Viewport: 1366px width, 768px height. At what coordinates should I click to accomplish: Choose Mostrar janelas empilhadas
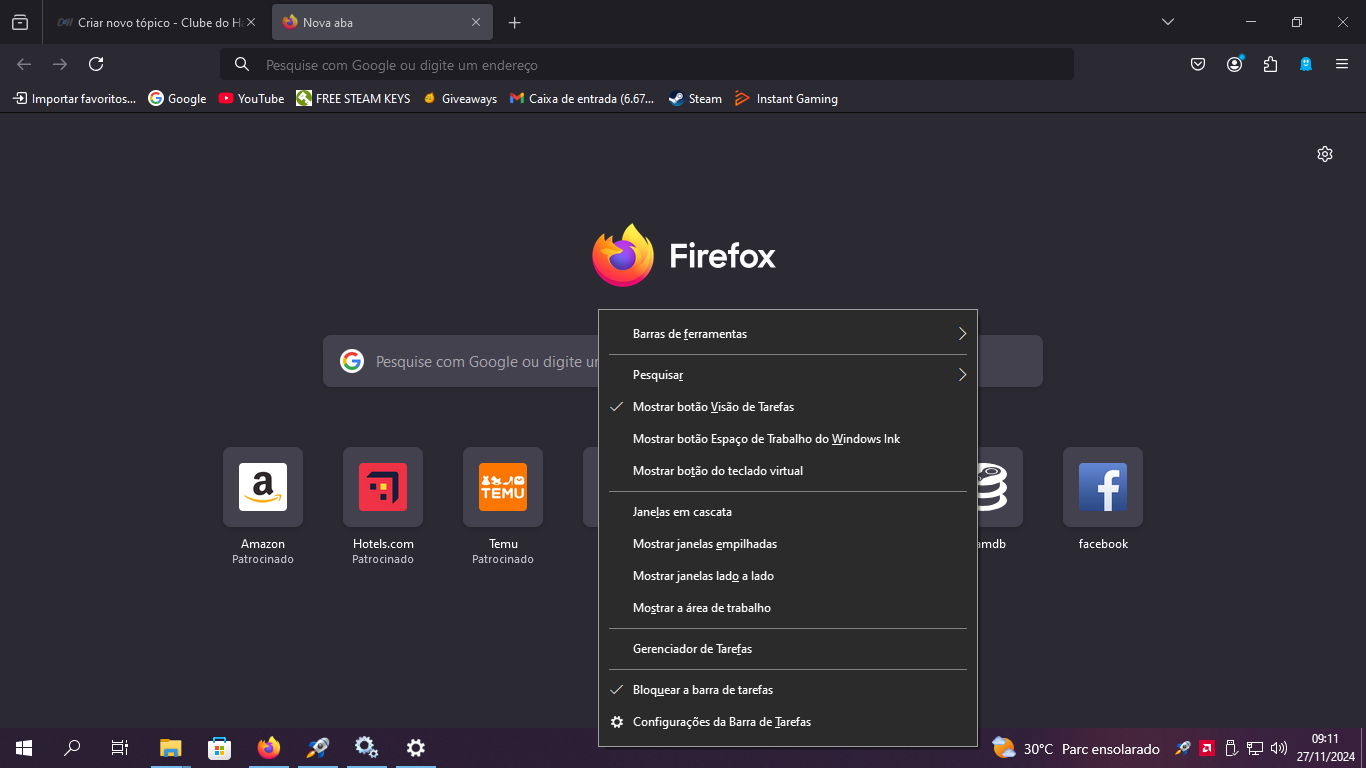click(x=788, y=544)
